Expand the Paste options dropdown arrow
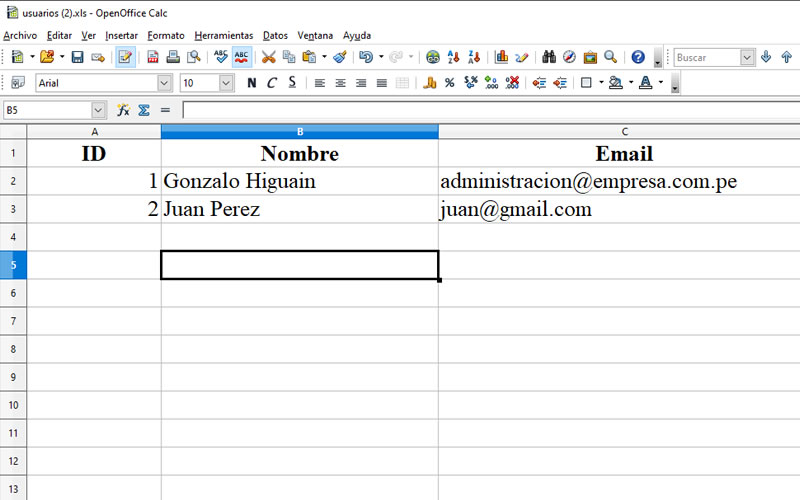Viewport: 800px width, 500px height. [x=324, y=57]
